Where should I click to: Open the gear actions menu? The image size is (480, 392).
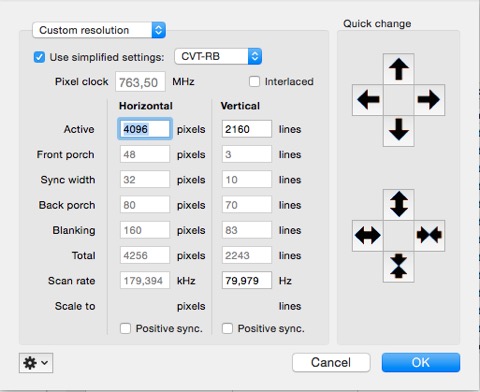tap(36, 363)
